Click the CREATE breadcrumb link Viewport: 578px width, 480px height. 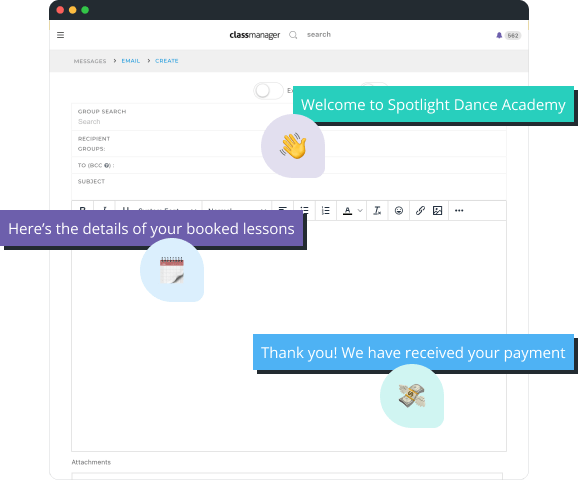(167, 61)
